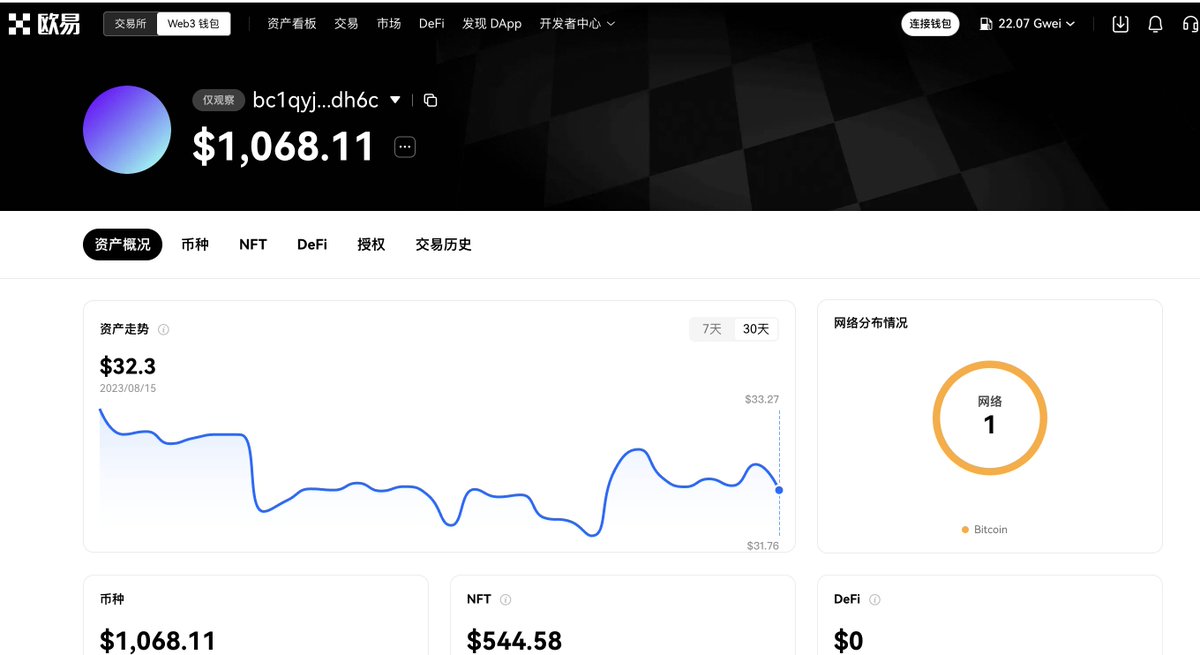Open the headset support icon

[x=1189, y=24]
